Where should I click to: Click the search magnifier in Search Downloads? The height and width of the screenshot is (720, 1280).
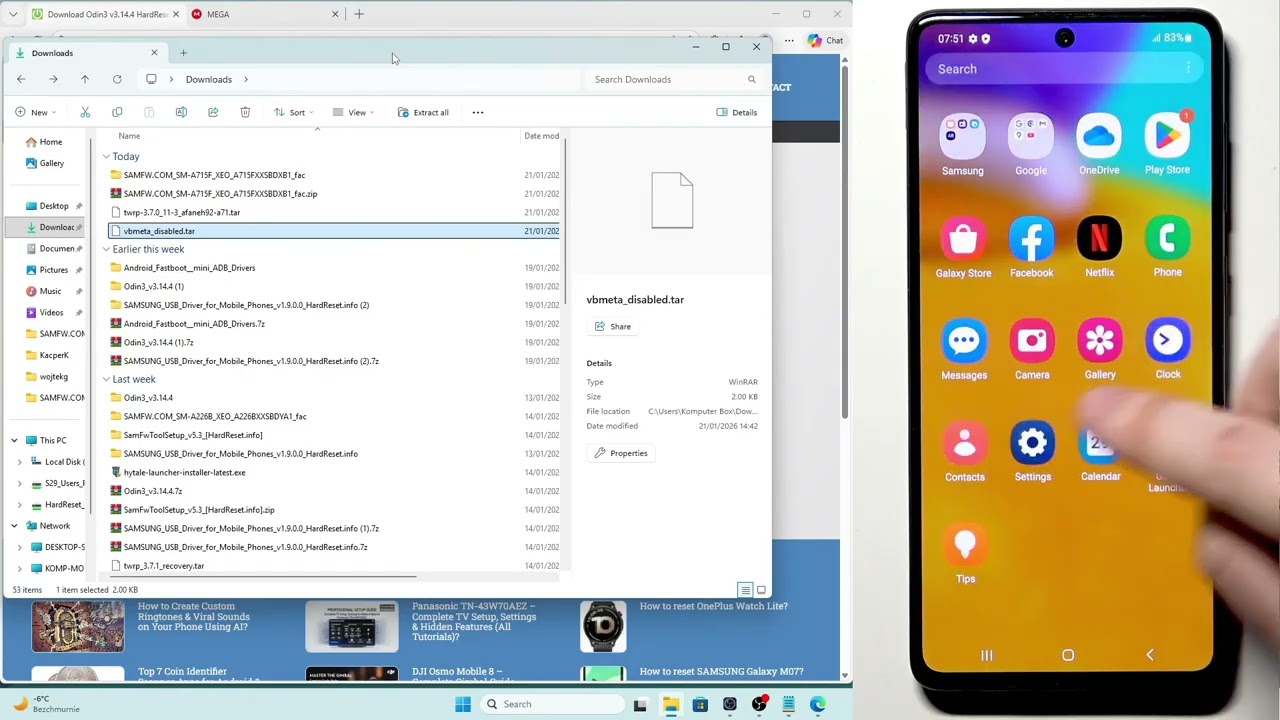752,79
